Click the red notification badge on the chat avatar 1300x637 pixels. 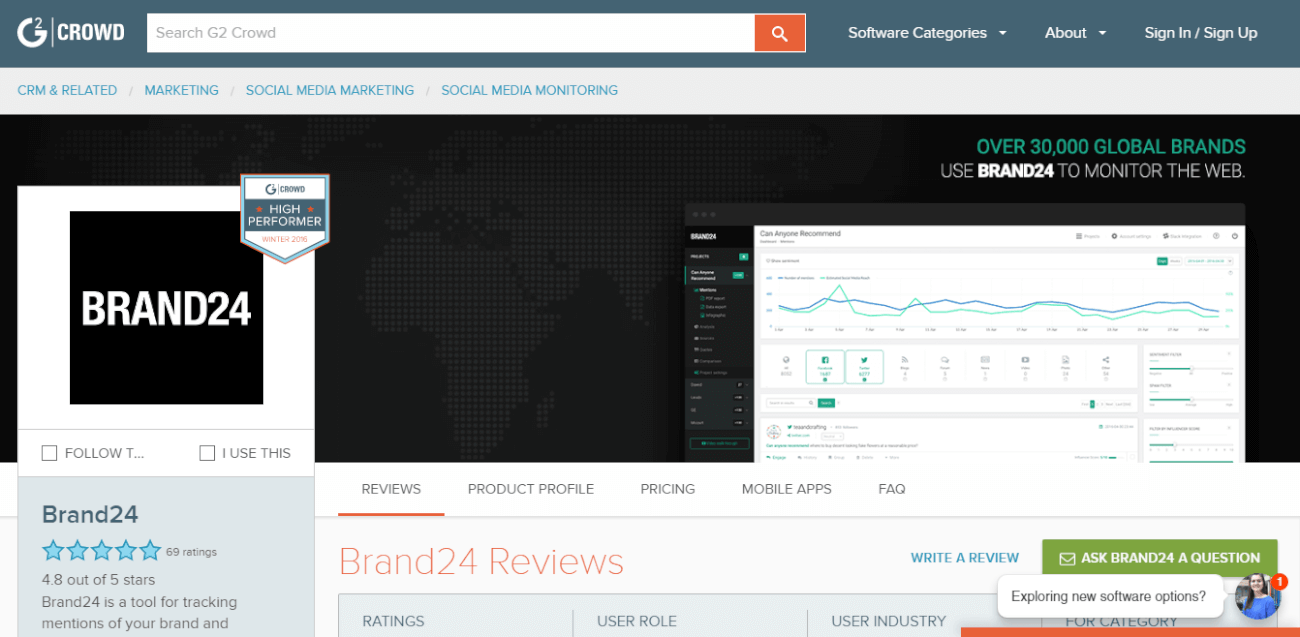click(x=1278, y=581)
